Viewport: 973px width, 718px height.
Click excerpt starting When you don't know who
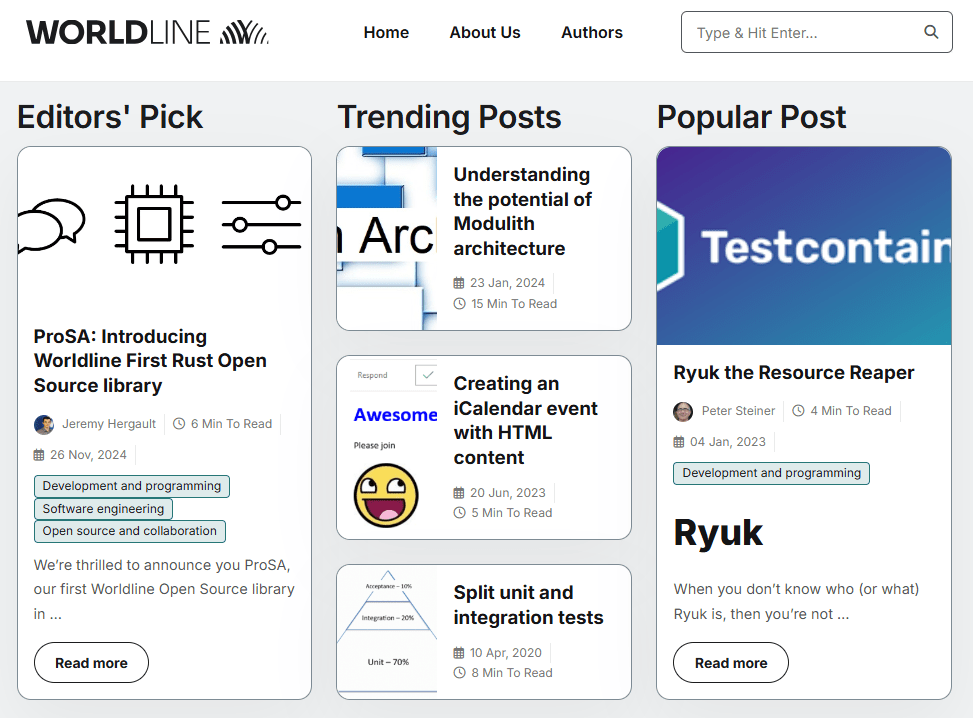[796, 601]
